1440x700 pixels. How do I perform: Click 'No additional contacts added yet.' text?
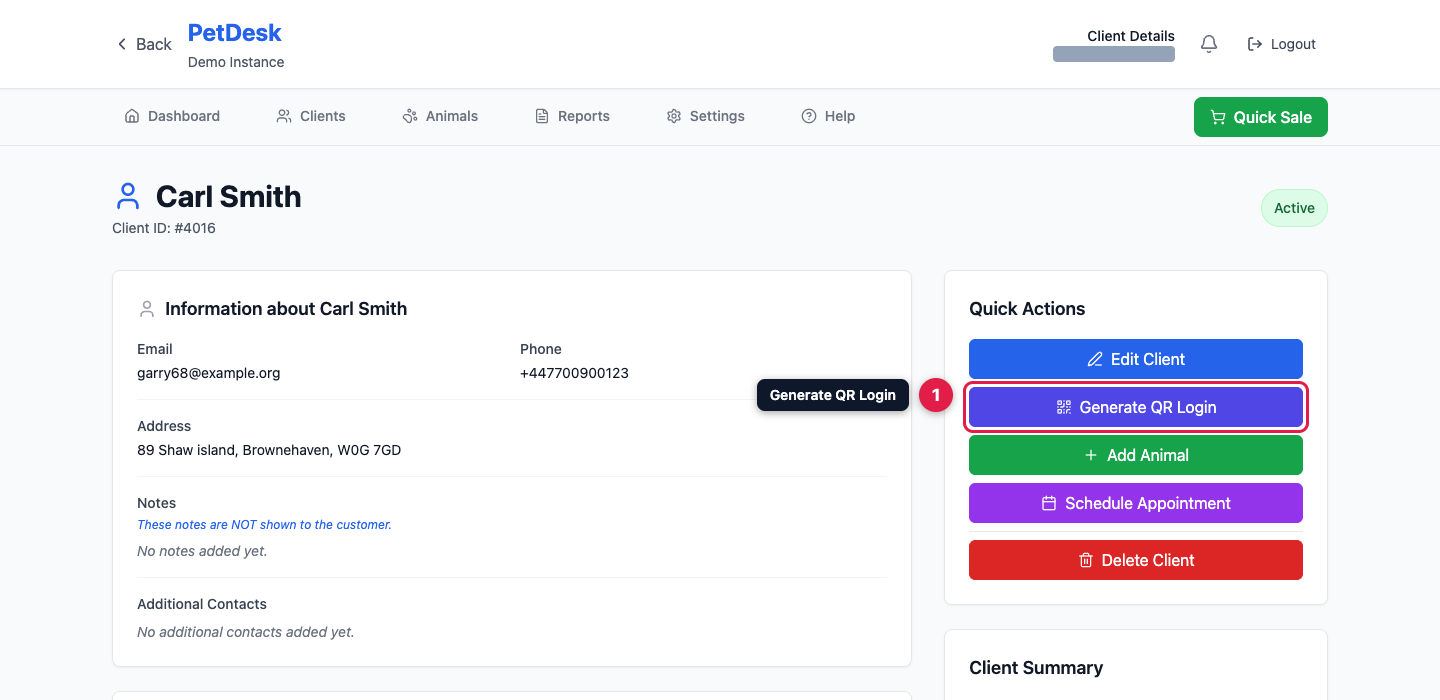246,632
